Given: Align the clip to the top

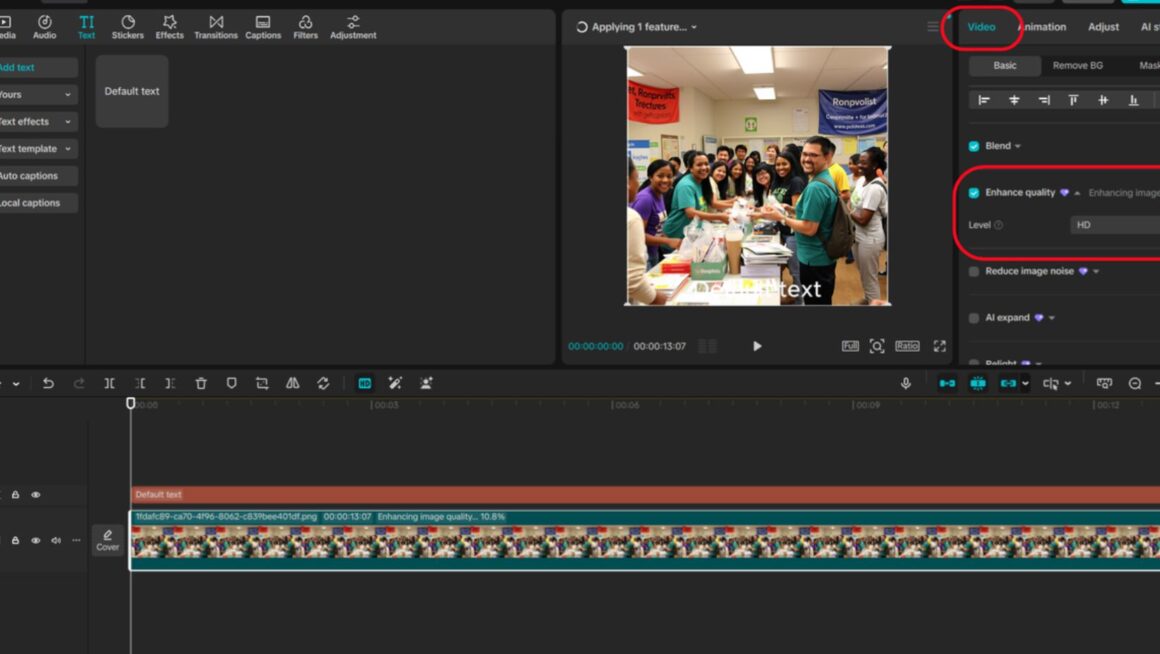Looking at the screenshot, I should pos(1073,100).
